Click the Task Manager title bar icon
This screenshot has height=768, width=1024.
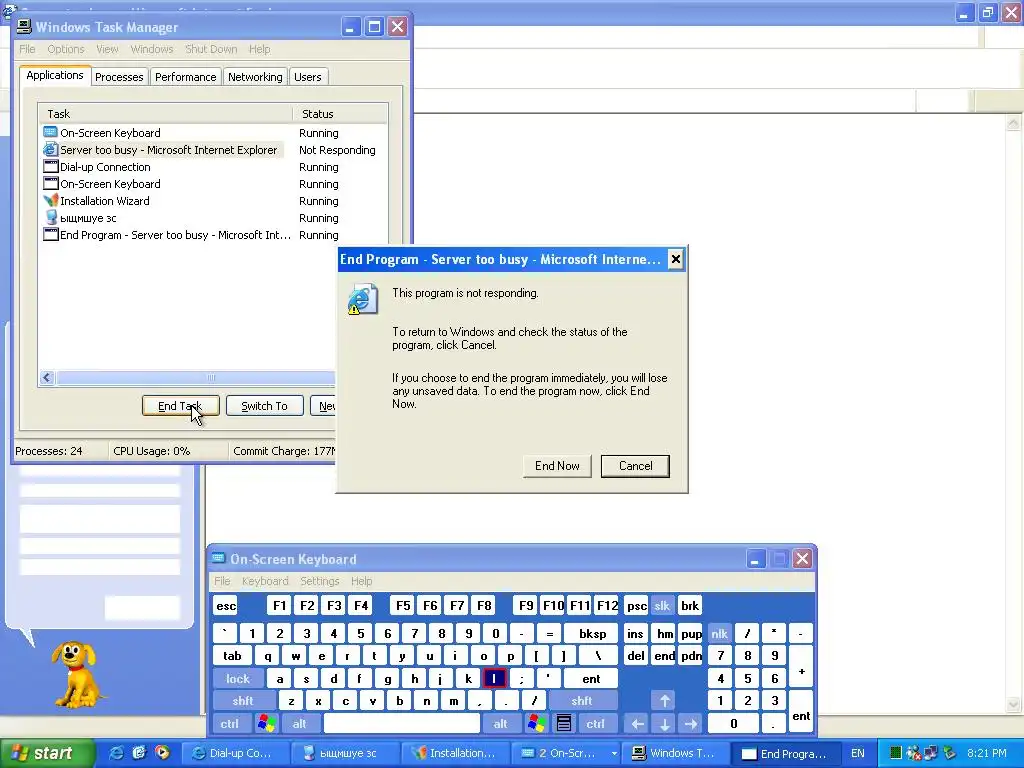click(24, 27)
